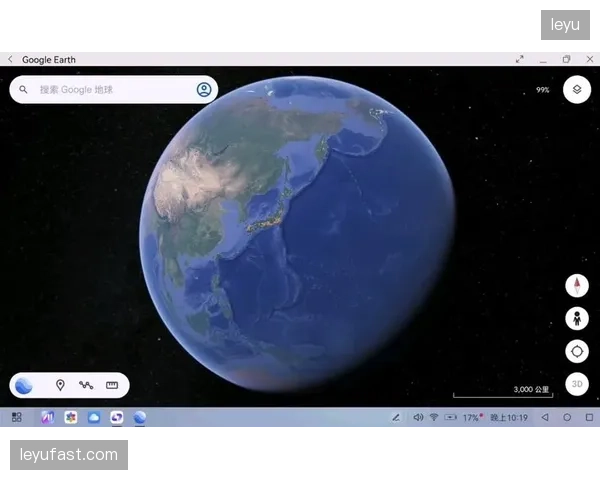600x480 pixels.
Task: Check the battery icon in the tray
Action: pos(450,417)
